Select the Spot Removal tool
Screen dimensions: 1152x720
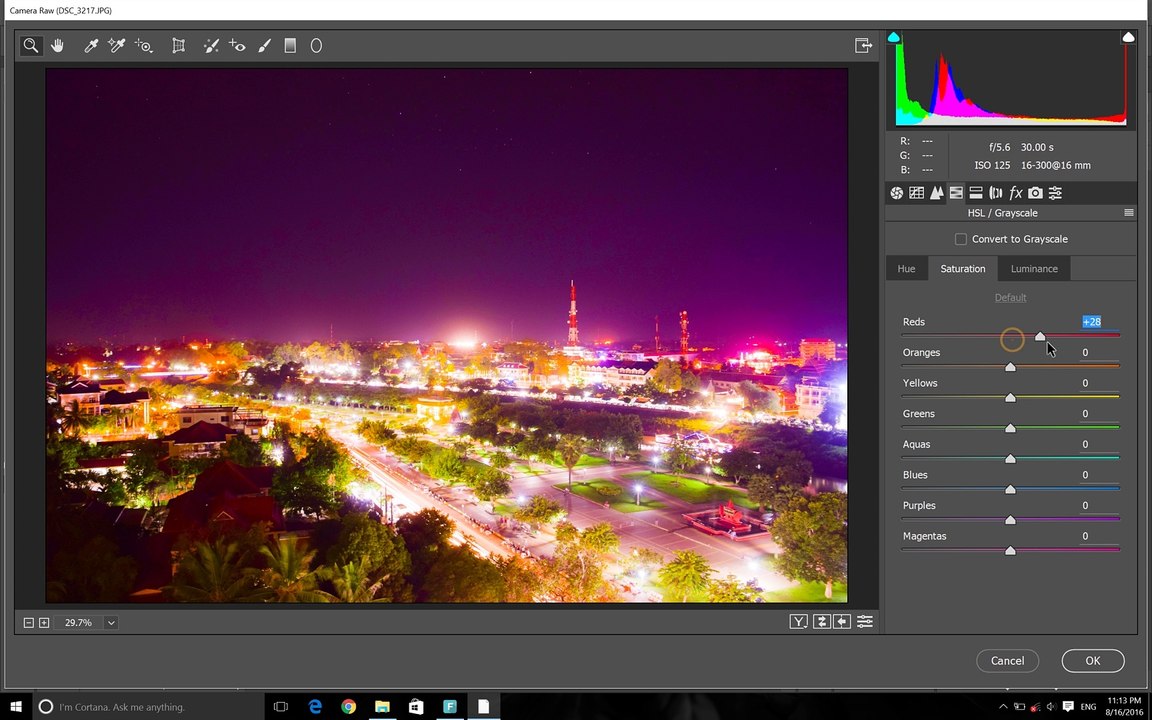tap(211, 46)
